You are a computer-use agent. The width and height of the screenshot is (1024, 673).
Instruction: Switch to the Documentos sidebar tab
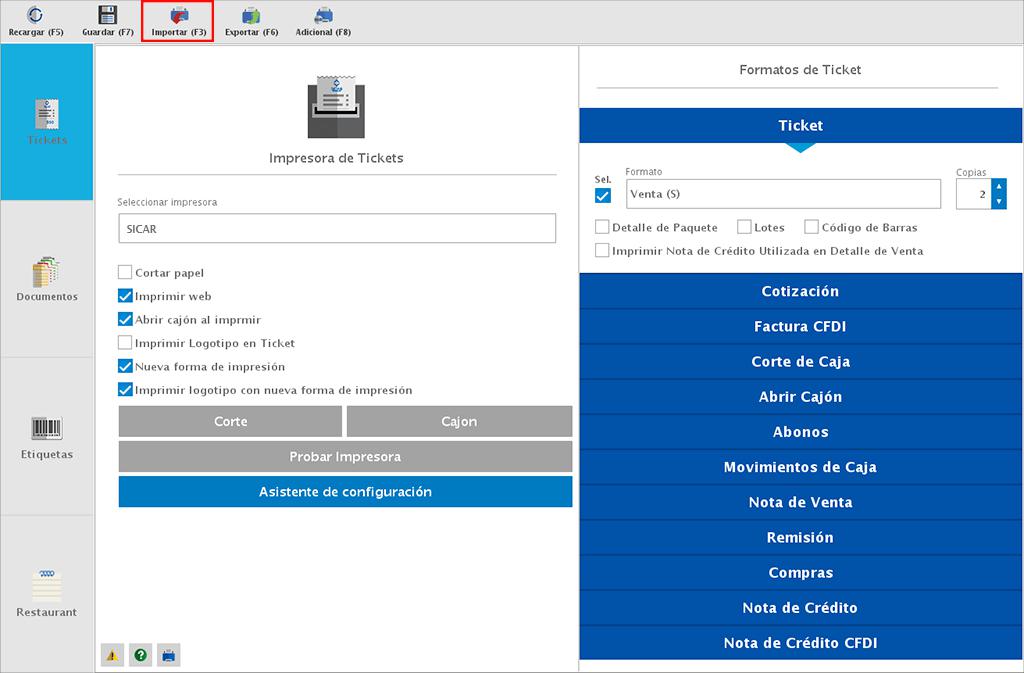tap(47, 279)
